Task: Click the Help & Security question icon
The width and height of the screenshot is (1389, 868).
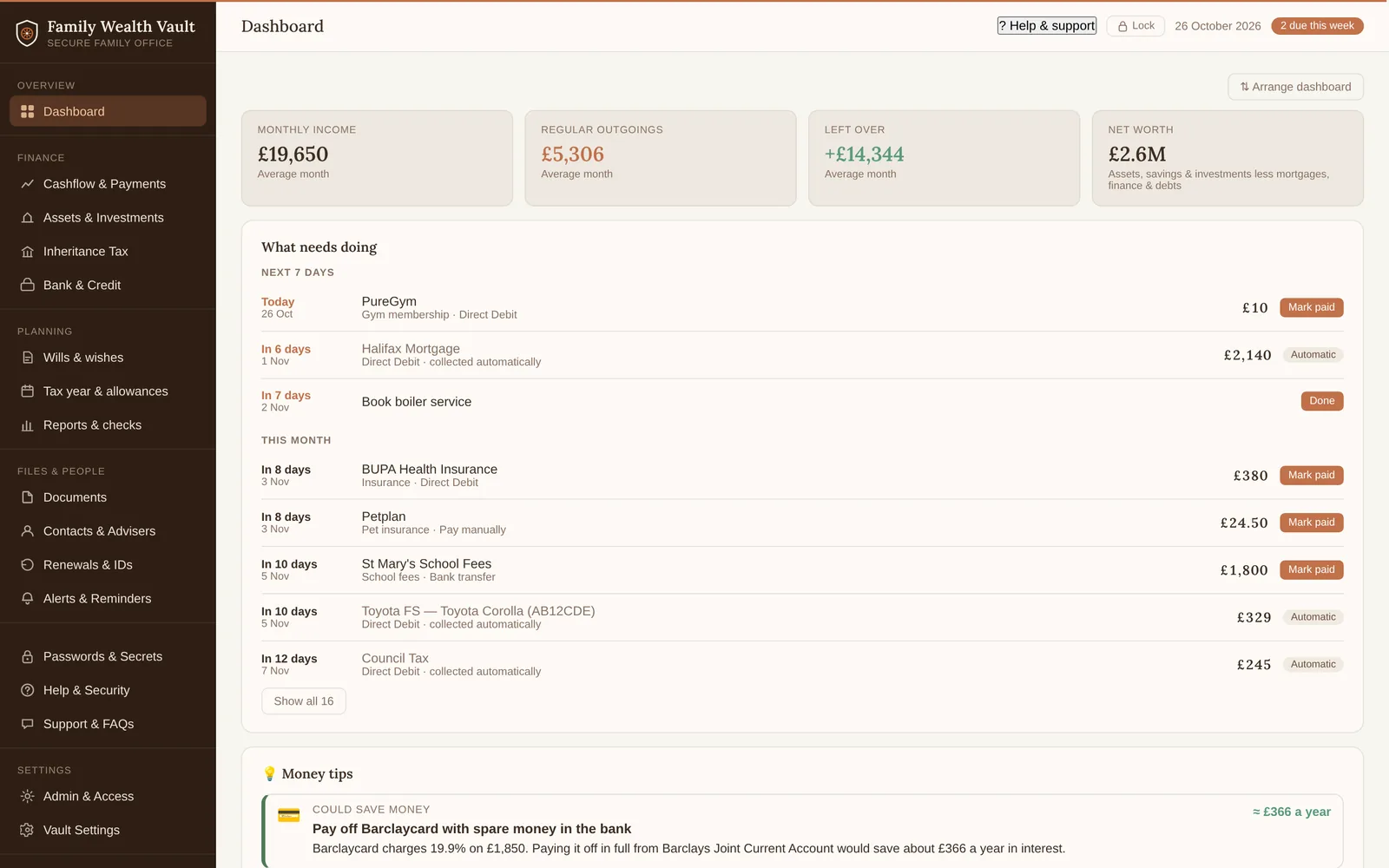Action: [27, 690]
